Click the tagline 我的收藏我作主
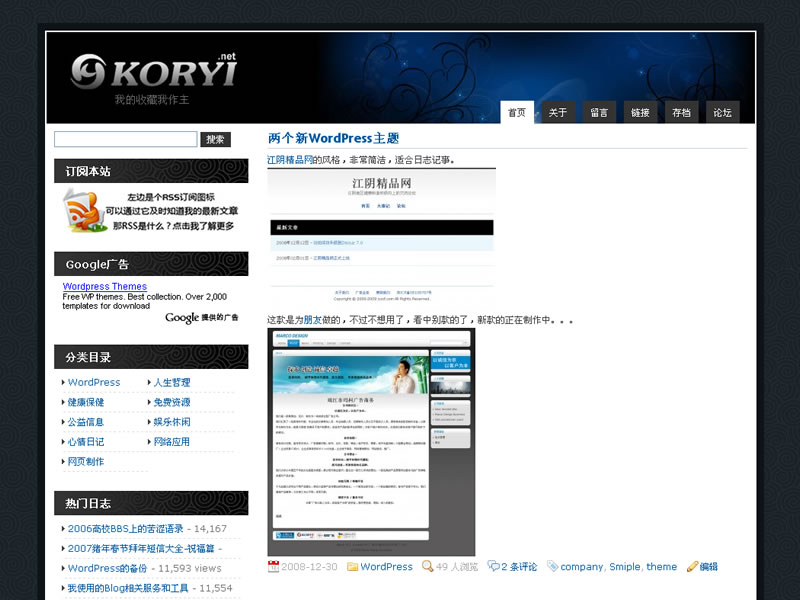 152,99
